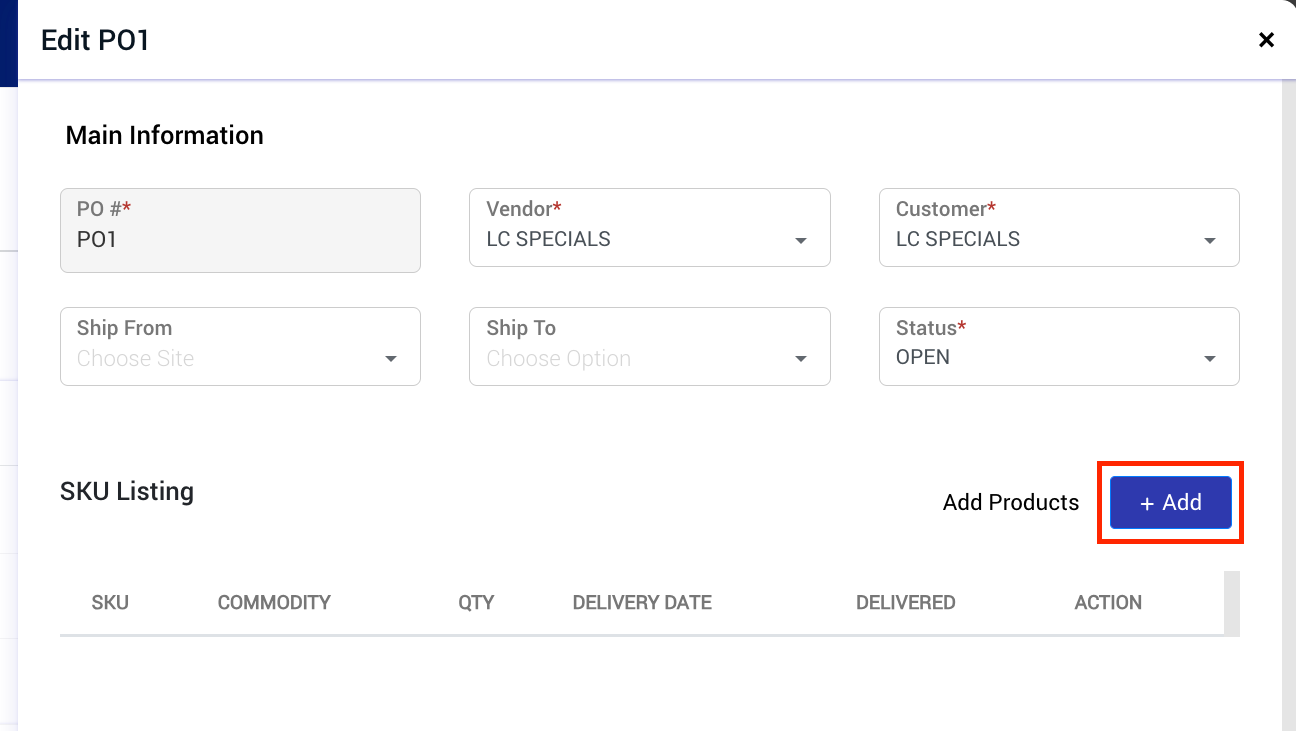Image resolution: width=1296 pixels, height=731 pixels.
Task: Open the Ship From caret arrow
Action: [x=391, y=359]
